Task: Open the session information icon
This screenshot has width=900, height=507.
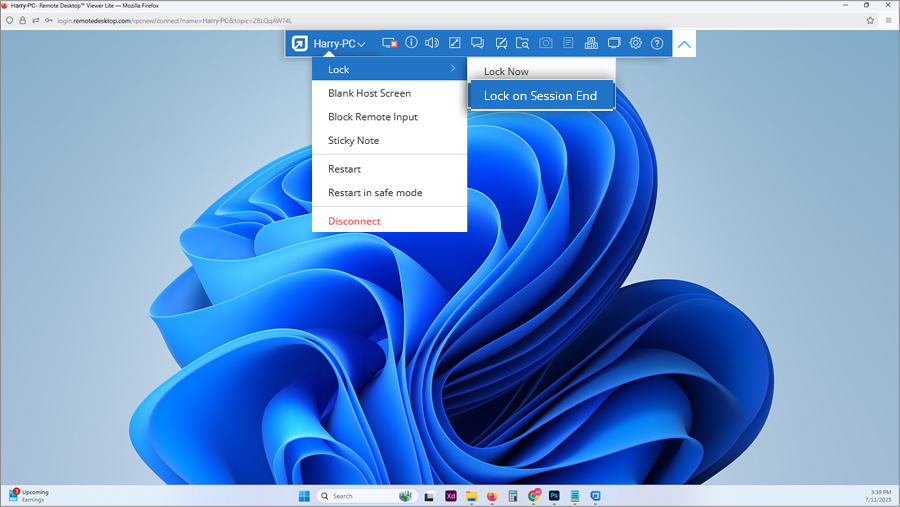Action: click(x=411, y=43)
